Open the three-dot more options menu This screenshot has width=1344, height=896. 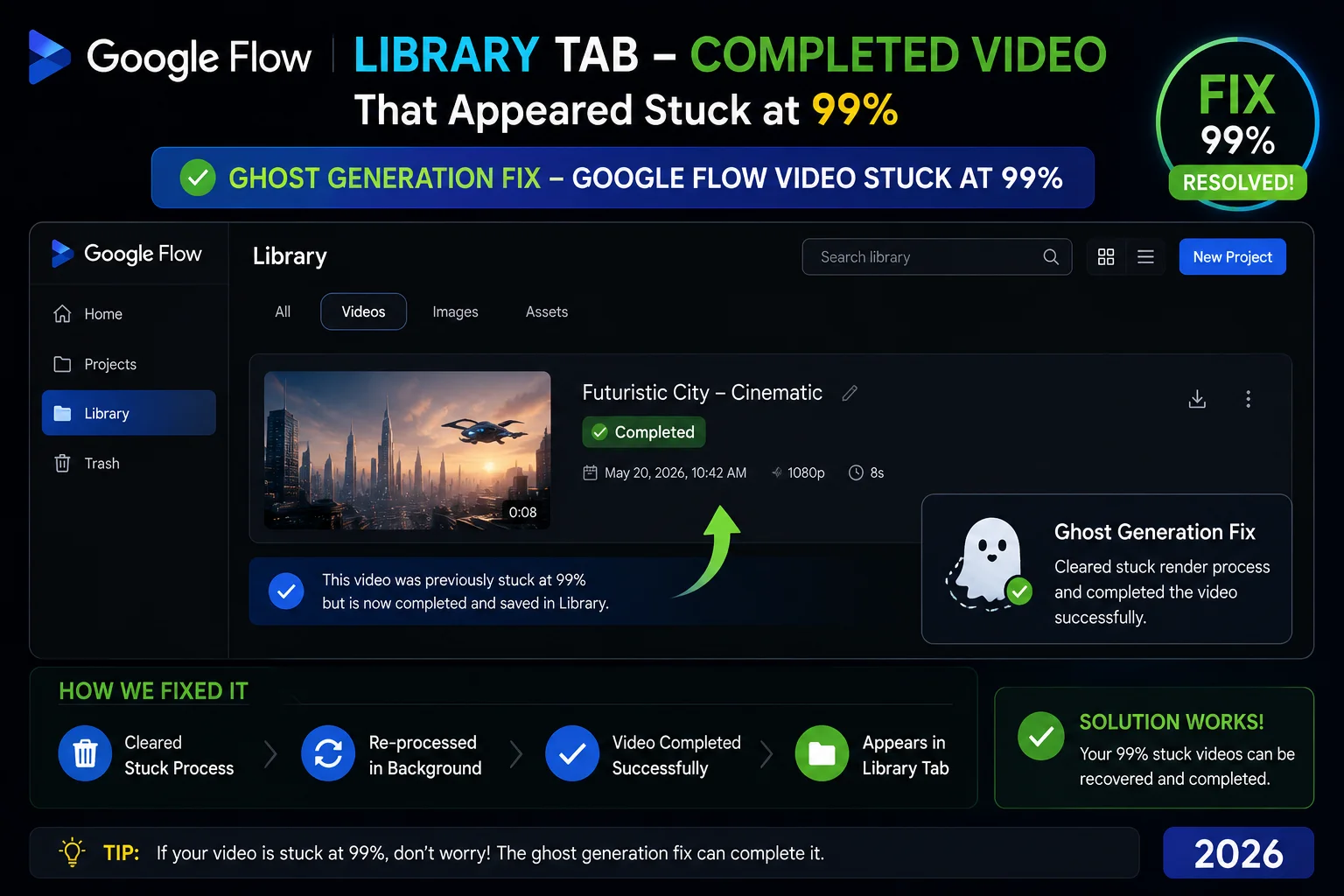1248,399
